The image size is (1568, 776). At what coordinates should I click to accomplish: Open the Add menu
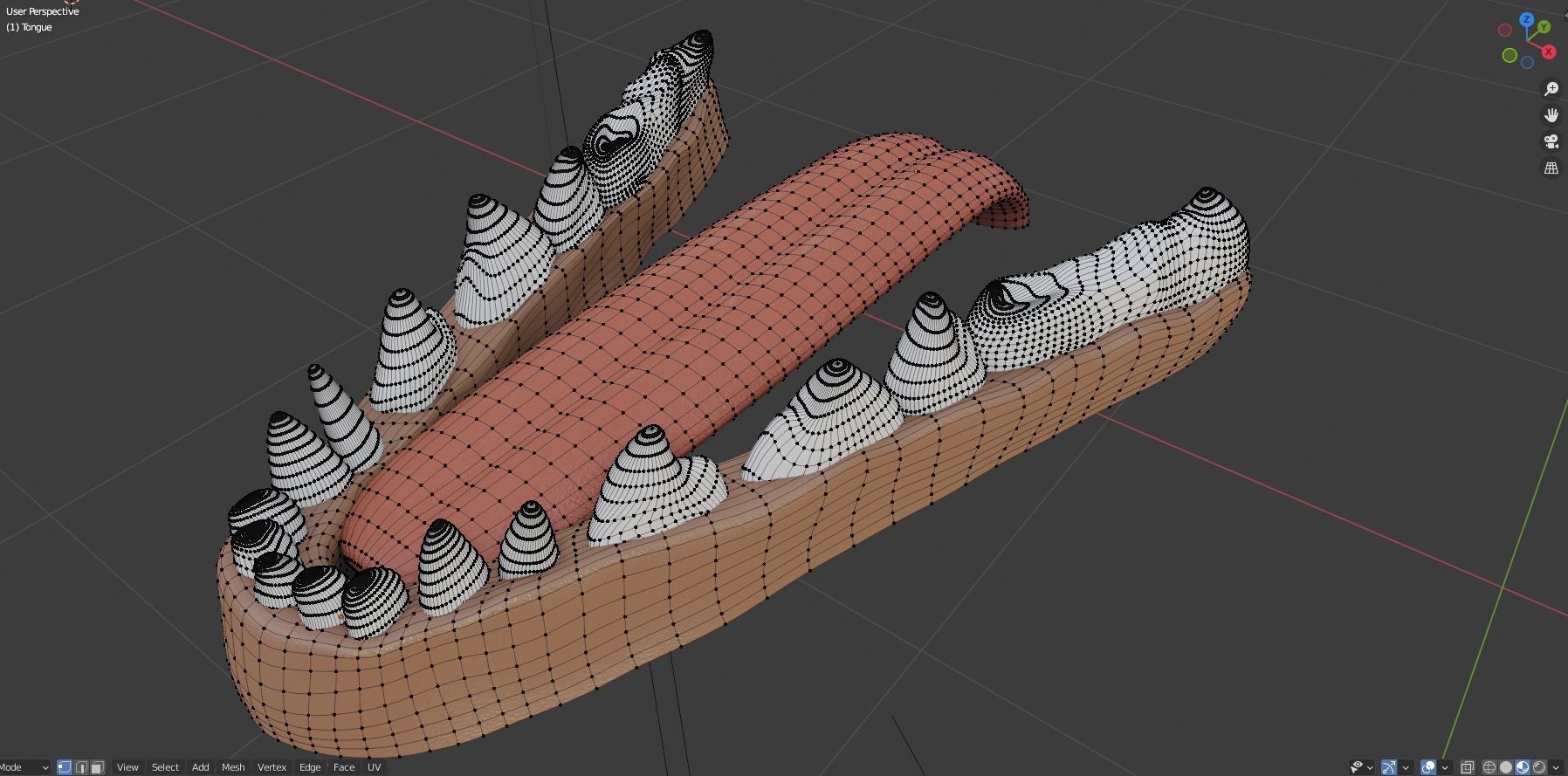coord(200,767)
